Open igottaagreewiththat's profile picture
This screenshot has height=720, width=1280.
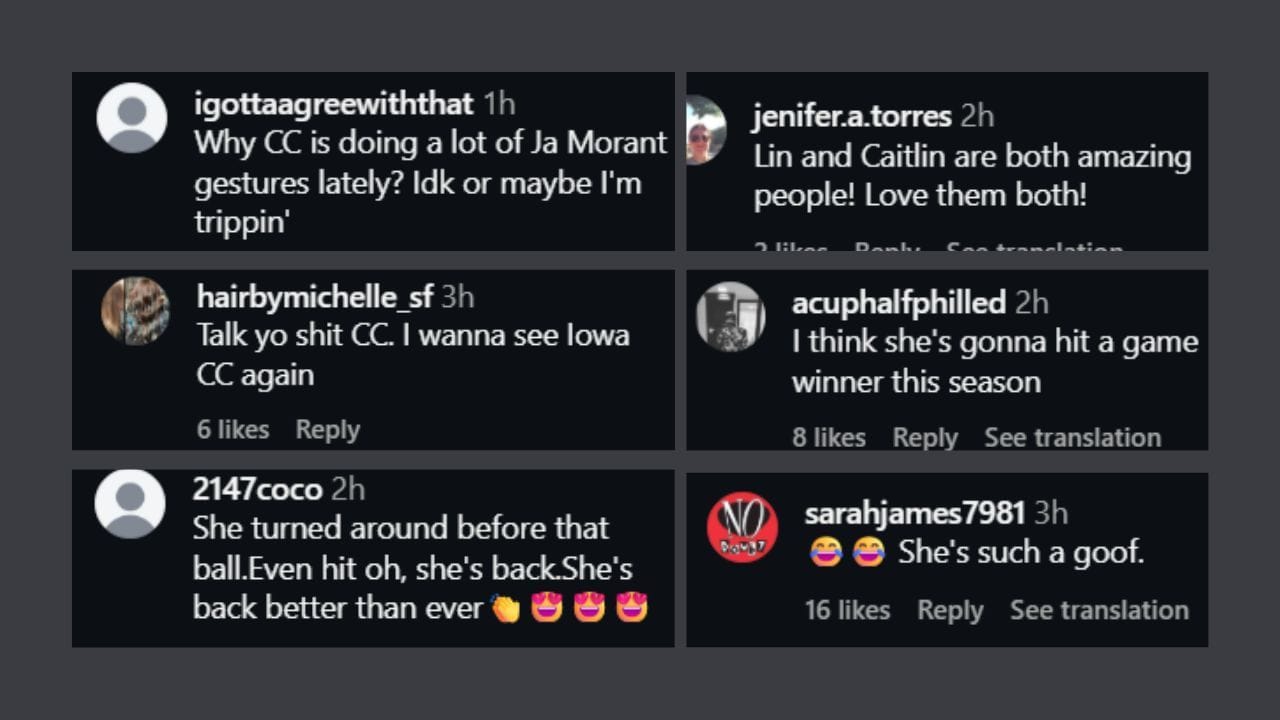click(131, 117)
